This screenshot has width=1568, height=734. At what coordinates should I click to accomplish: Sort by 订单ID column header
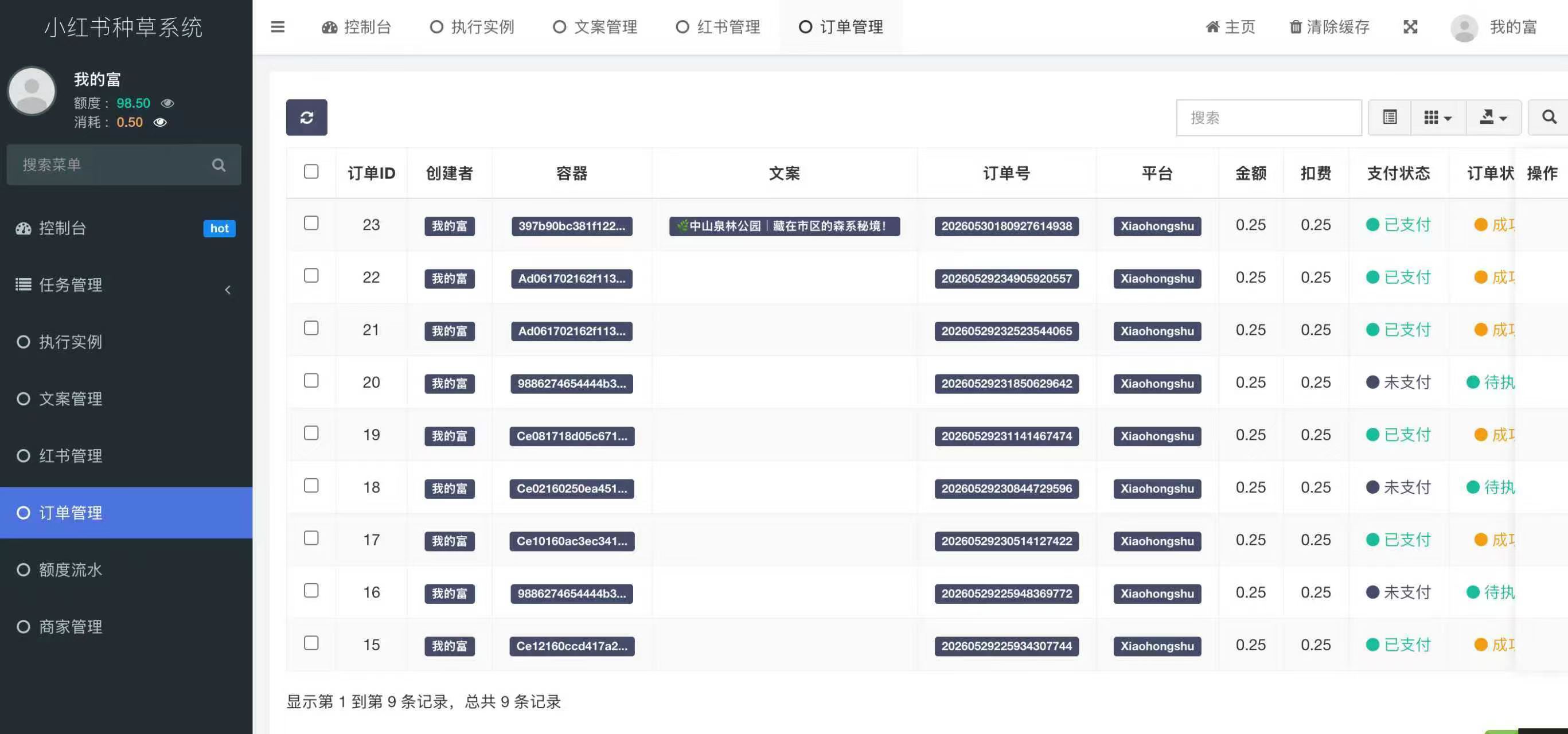point(371,173)
